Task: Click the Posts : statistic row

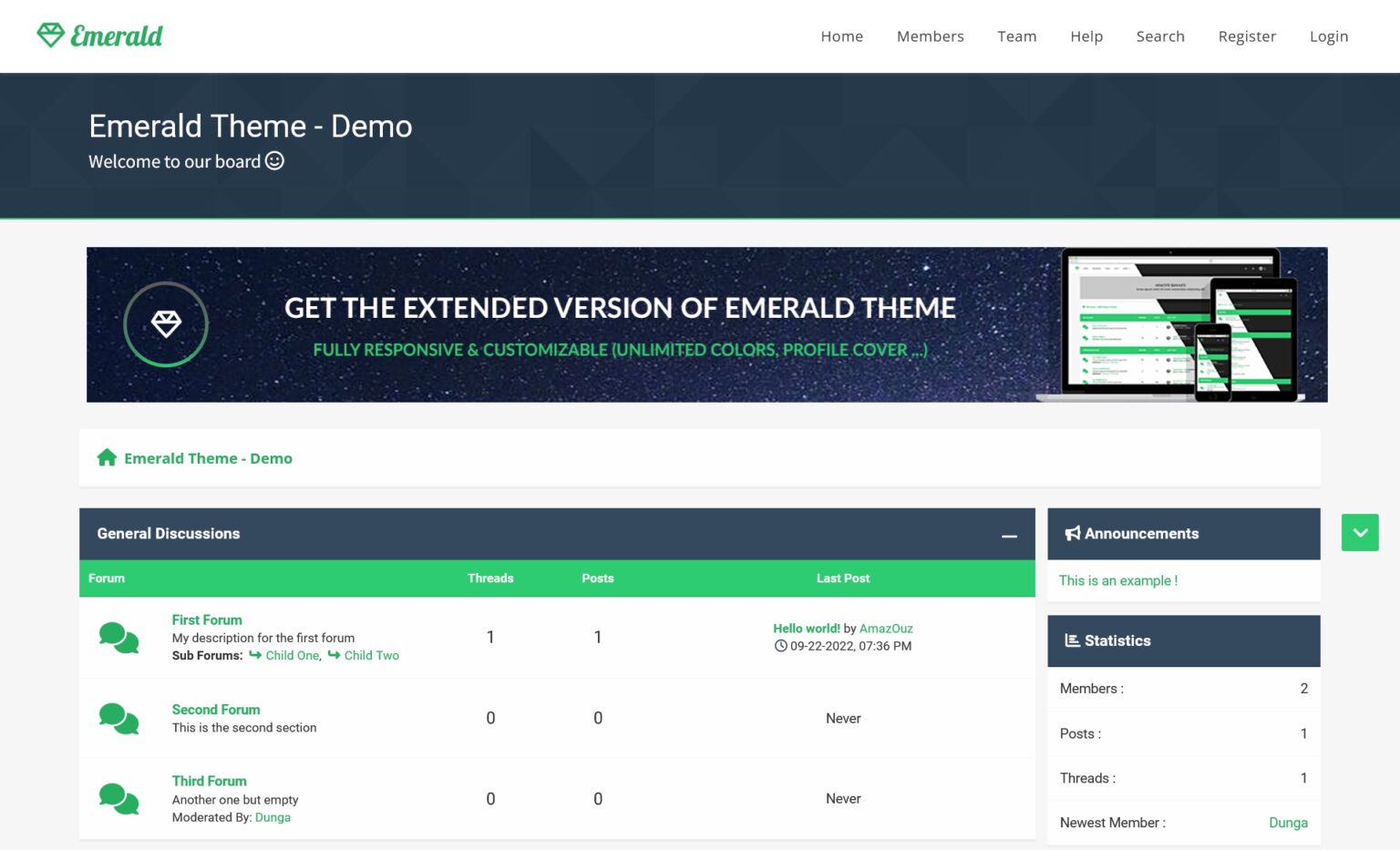Action: point(1184,733)
